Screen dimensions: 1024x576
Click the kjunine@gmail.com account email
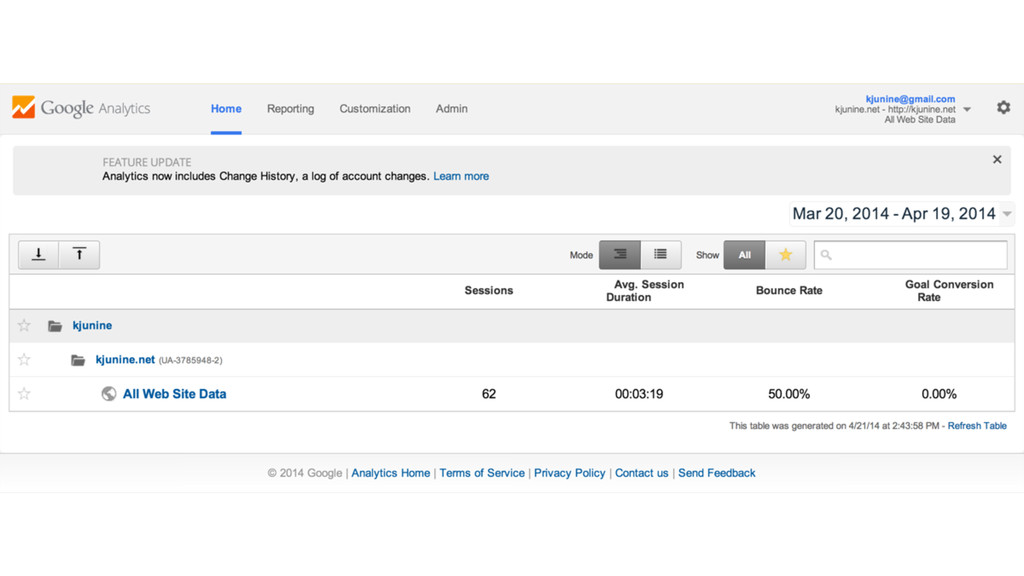(x=910, y=99)
